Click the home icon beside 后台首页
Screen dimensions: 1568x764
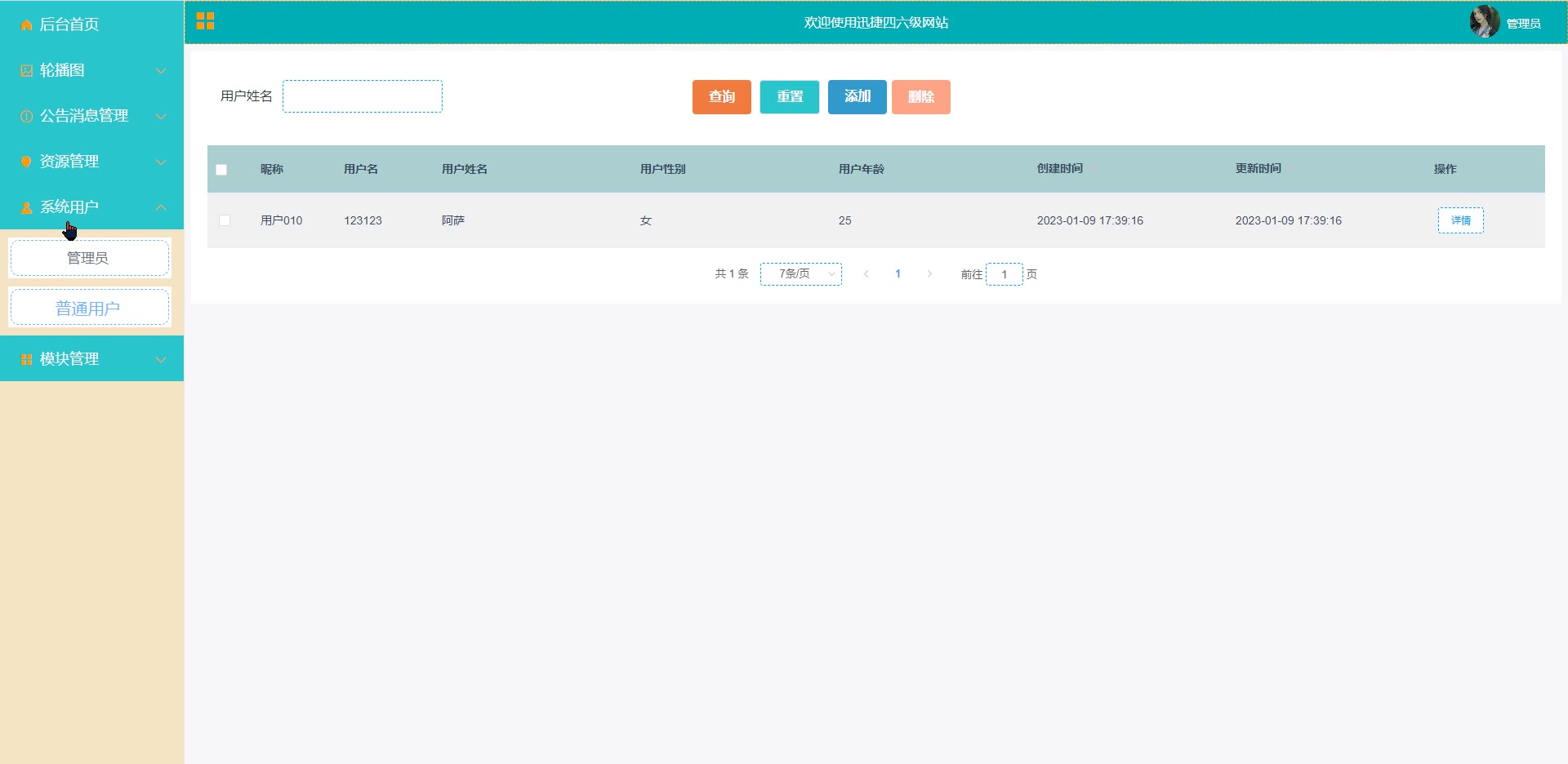(26, 24)
